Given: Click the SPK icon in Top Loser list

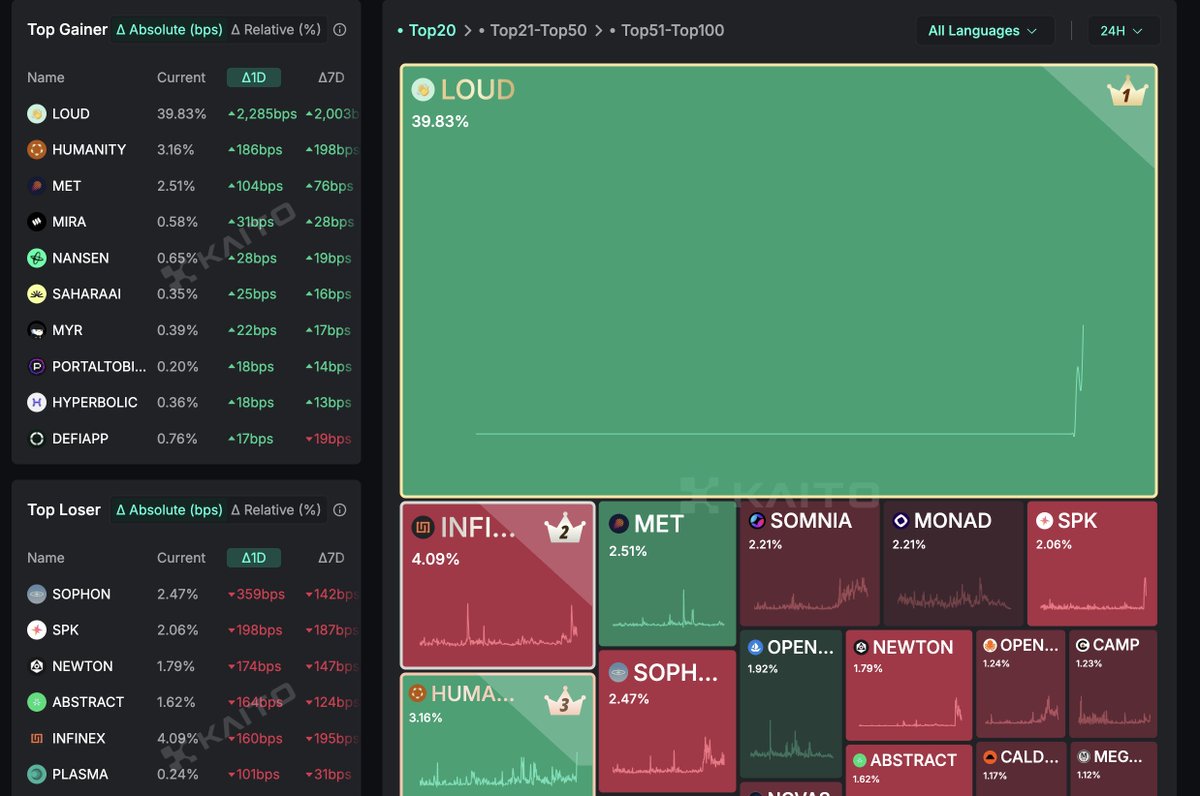Looking at the screenshot, I should 37,630.
